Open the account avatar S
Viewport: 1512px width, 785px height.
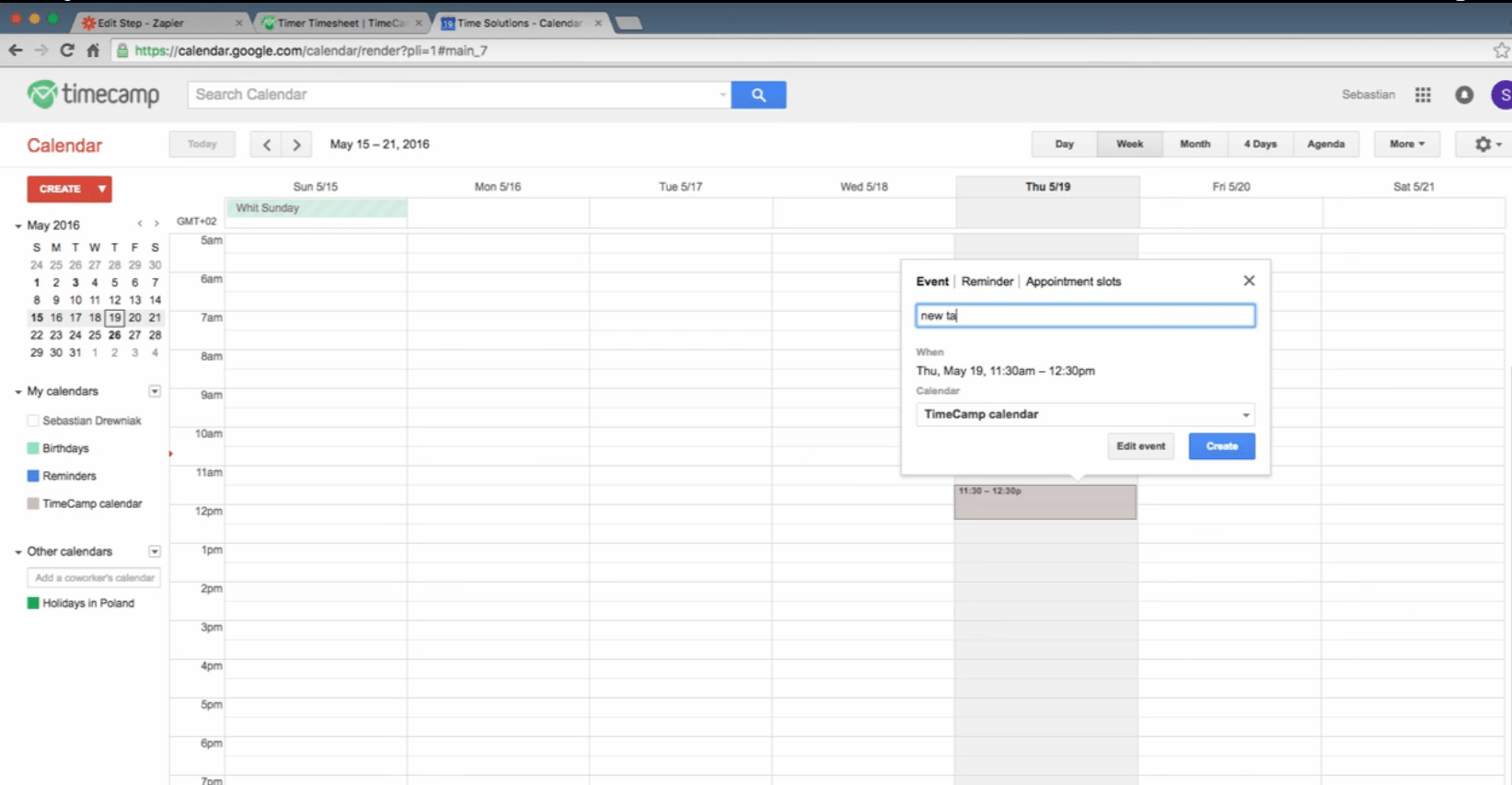[x=1503, y=95]
